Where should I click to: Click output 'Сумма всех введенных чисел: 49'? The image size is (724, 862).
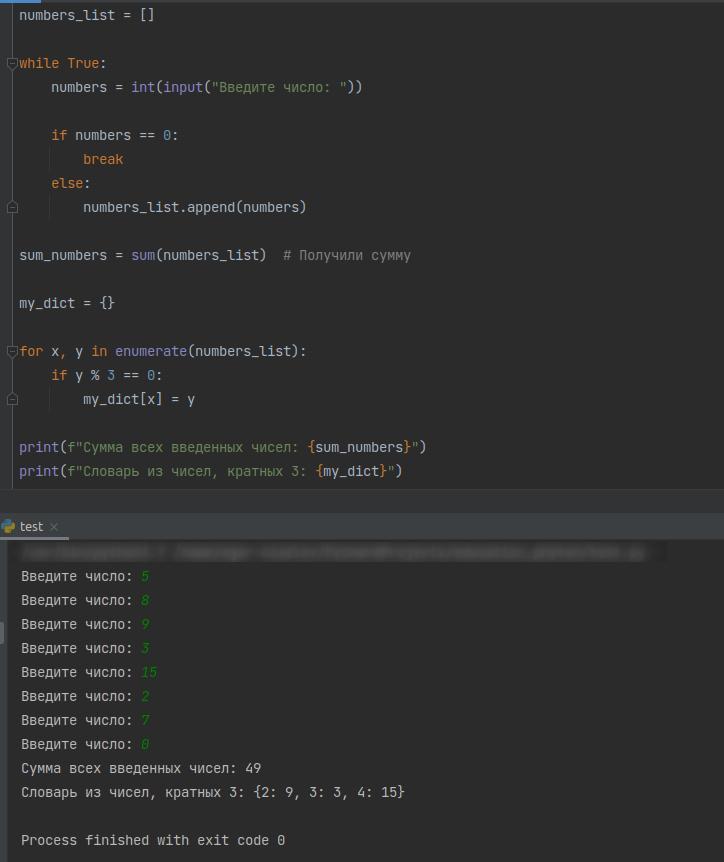coord(141,769)
